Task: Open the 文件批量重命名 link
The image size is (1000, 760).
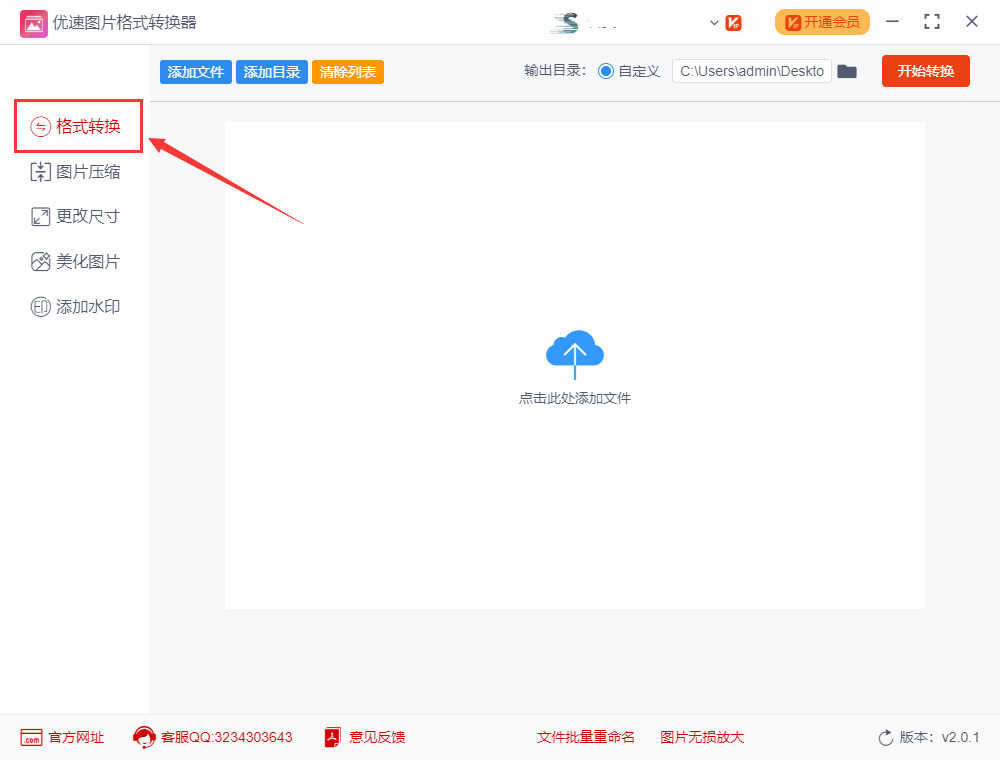Action: coord(585,738)
